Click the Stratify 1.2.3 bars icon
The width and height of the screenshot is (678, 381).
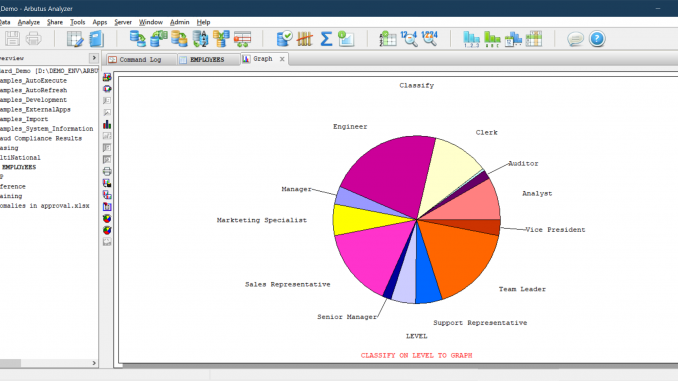tap(471, 39)
